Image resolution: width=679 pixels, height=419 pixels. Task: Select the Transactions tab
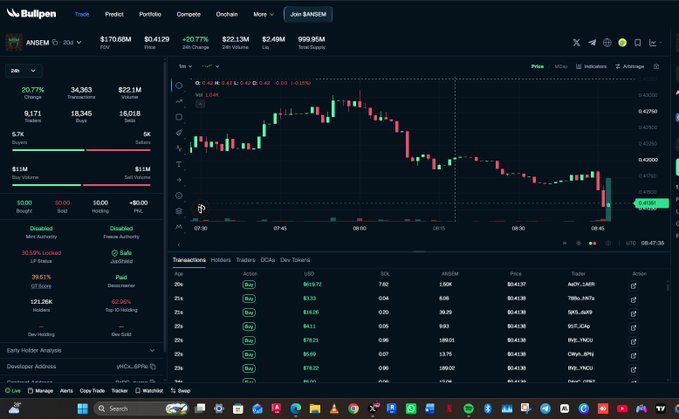coord(189,260)
